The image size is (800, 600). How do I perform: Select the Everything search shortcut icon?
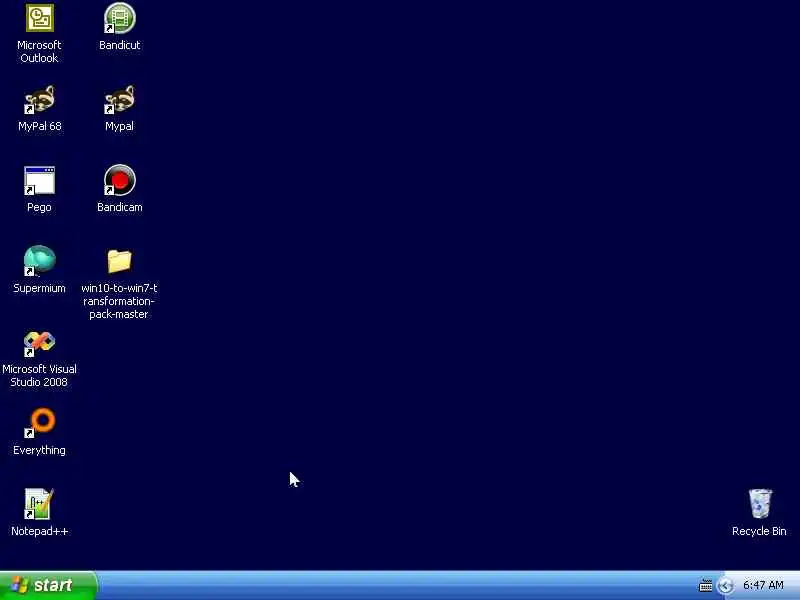39,423
